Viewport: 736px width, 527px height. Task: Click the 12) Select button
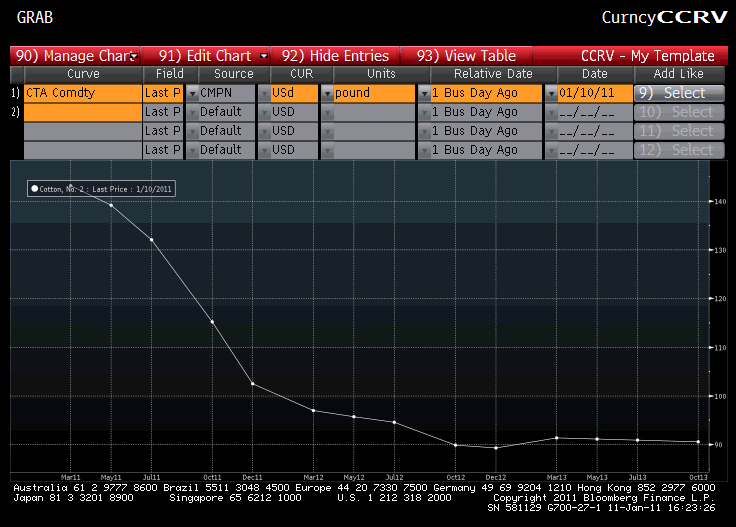pos(679,150)
